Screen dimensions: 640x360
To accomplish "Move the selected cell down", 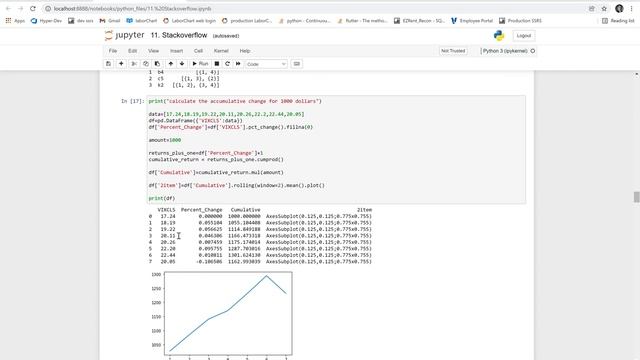I will point(182,64).
